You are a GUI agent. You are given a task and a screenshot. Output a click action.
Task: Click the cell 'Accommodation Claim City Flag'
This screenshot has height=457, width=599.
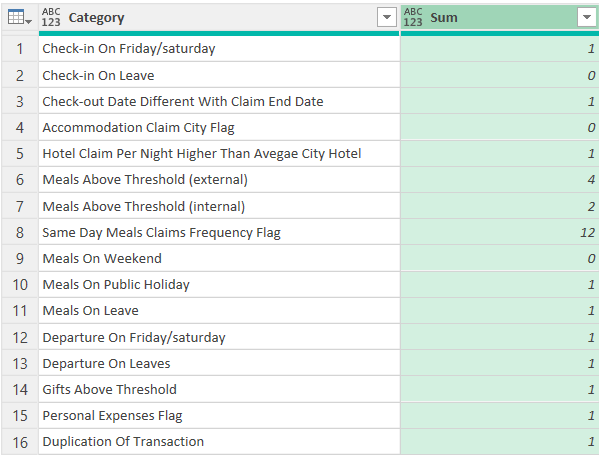pos(219,127)
